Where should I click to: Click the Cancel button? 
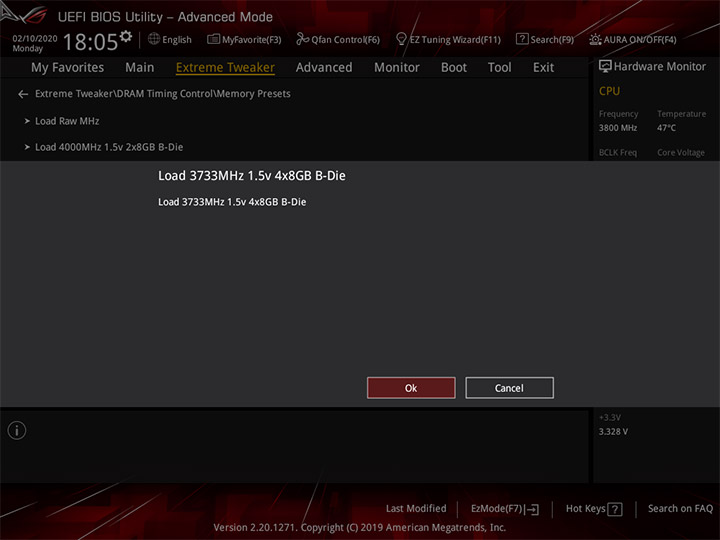click(509, 388)
